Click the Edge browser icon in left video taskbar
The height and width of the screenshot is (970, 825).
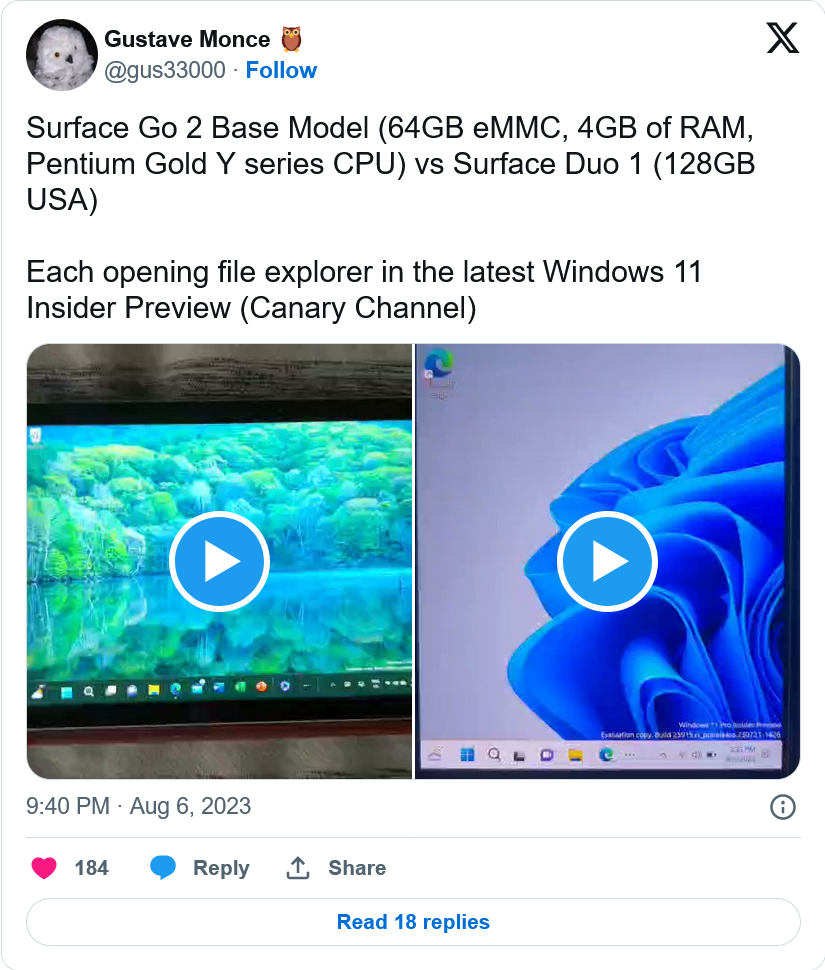tap(176, 689)
